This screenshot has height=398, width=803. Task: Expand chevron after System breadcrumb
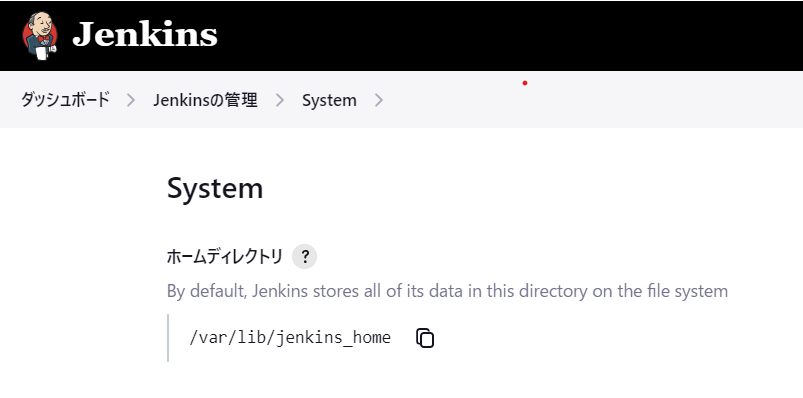378,100
